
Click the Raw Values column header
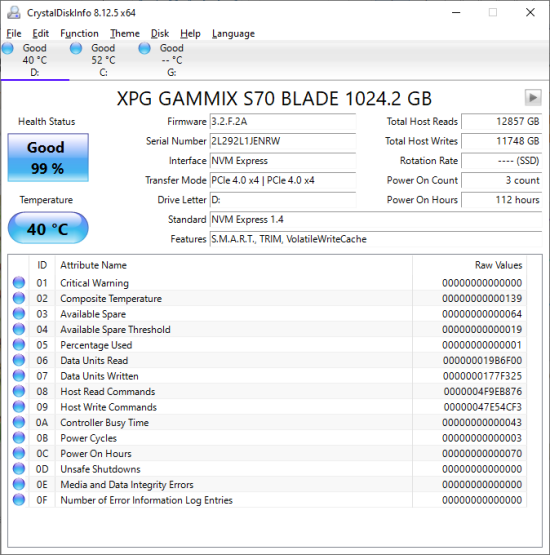(x=498, y=265)
